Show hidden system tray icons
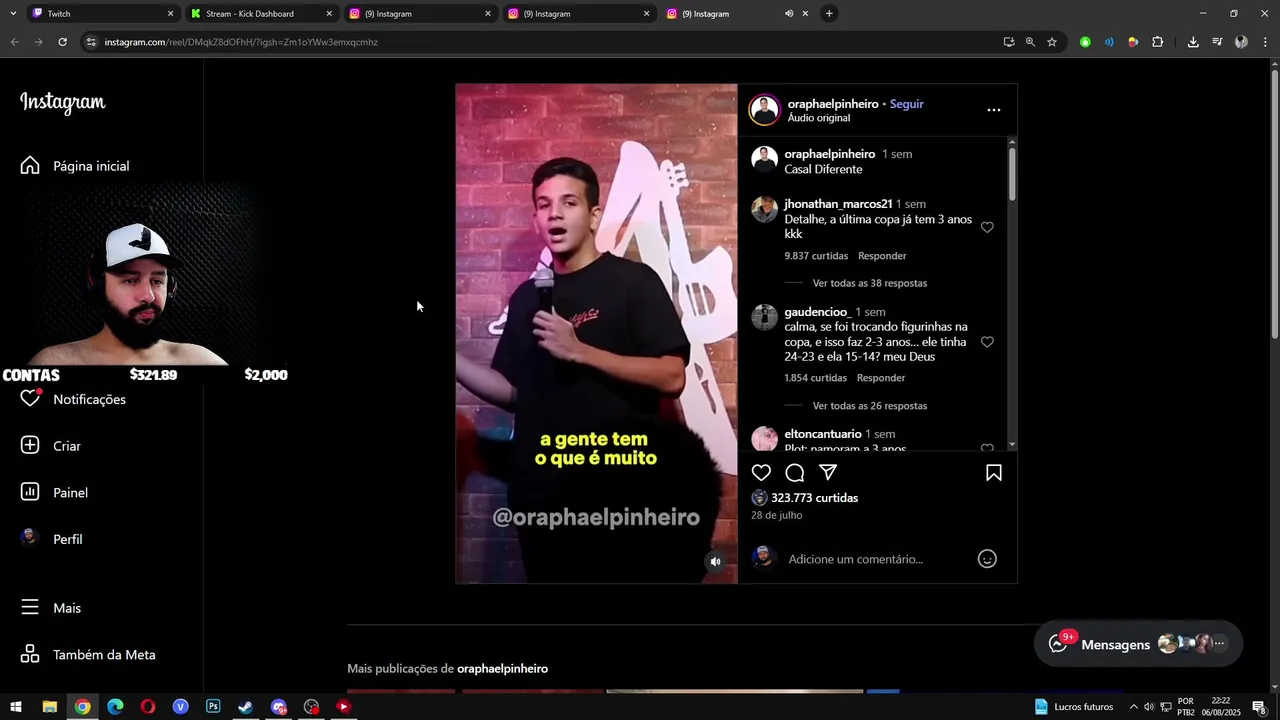1280x720 pixels. (1133, 707)
